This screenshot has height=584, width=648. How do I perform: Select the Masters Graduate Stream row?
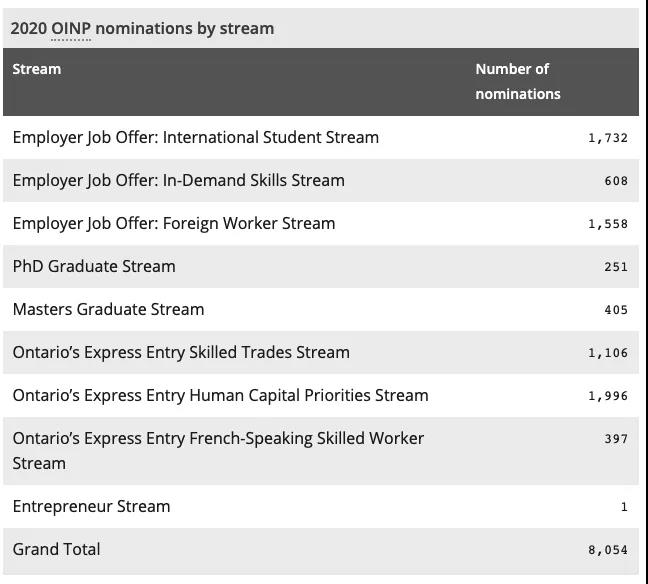click(x=108, y=309)
